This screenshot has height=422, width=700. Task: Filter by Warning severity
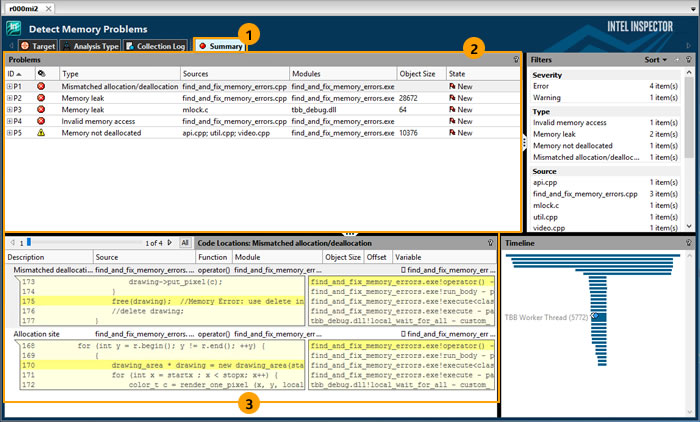(547, 98)
